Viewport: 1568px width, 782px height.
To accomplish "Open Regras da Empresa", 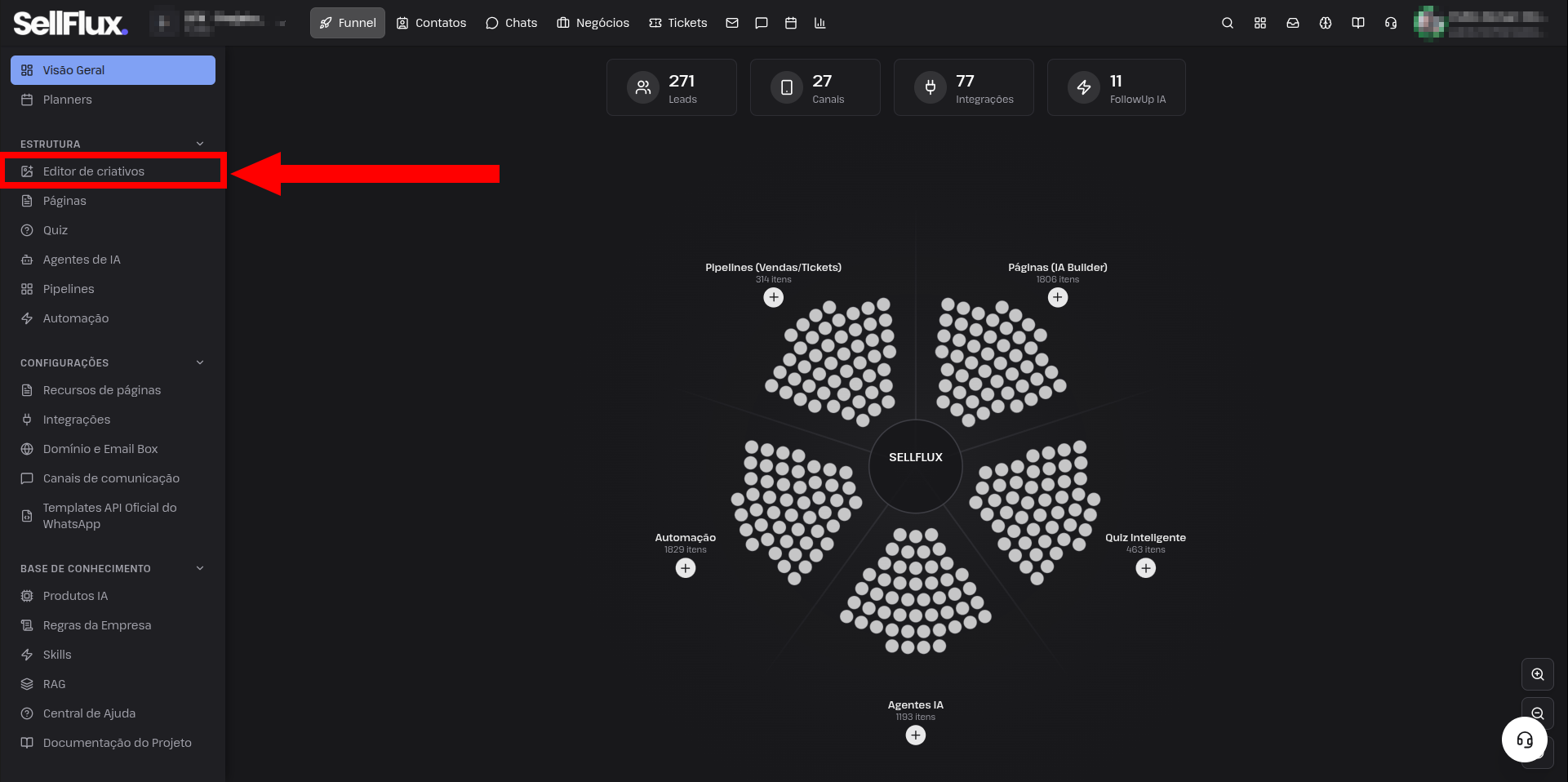I will coord(113,625).
